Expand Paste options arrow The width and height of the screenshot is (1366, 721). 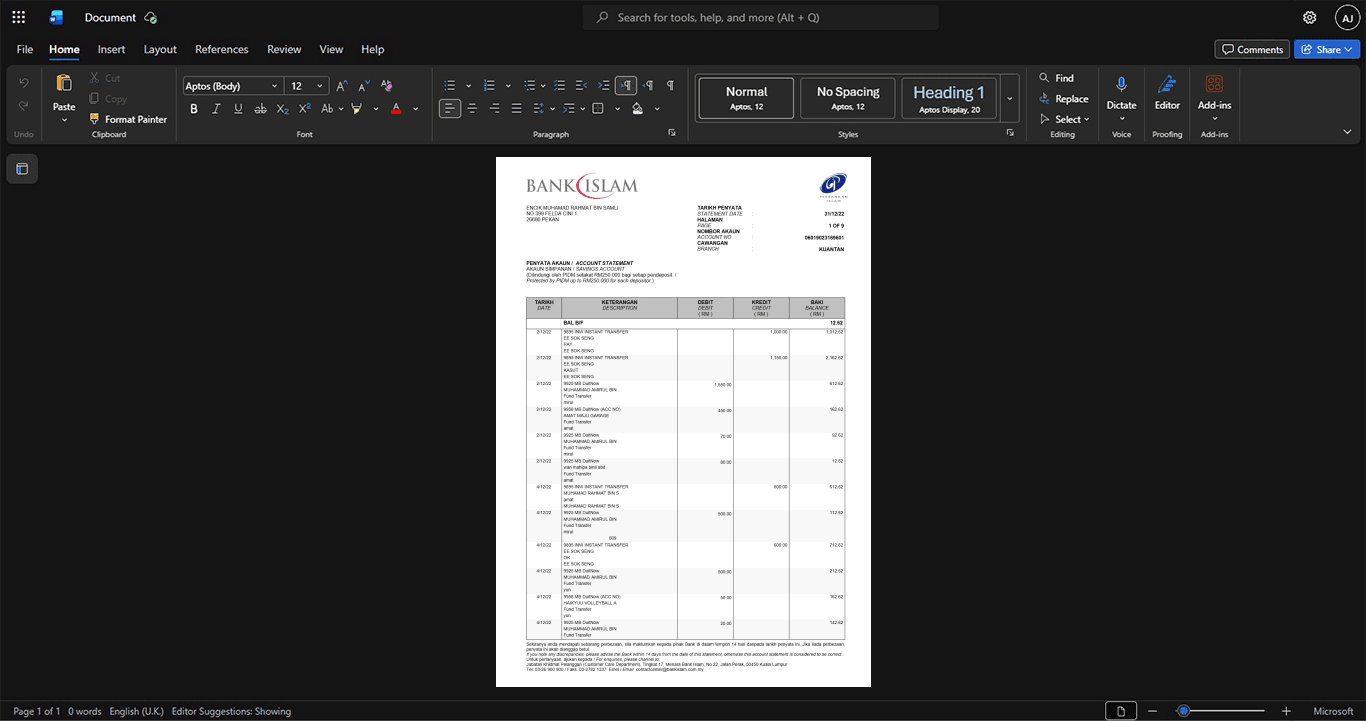click(64, 120)
